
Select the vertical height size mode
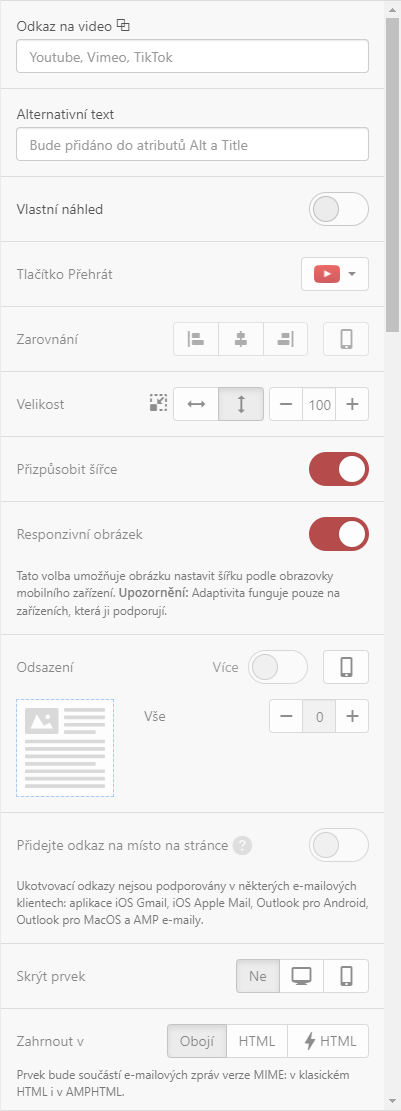[241, 404]
